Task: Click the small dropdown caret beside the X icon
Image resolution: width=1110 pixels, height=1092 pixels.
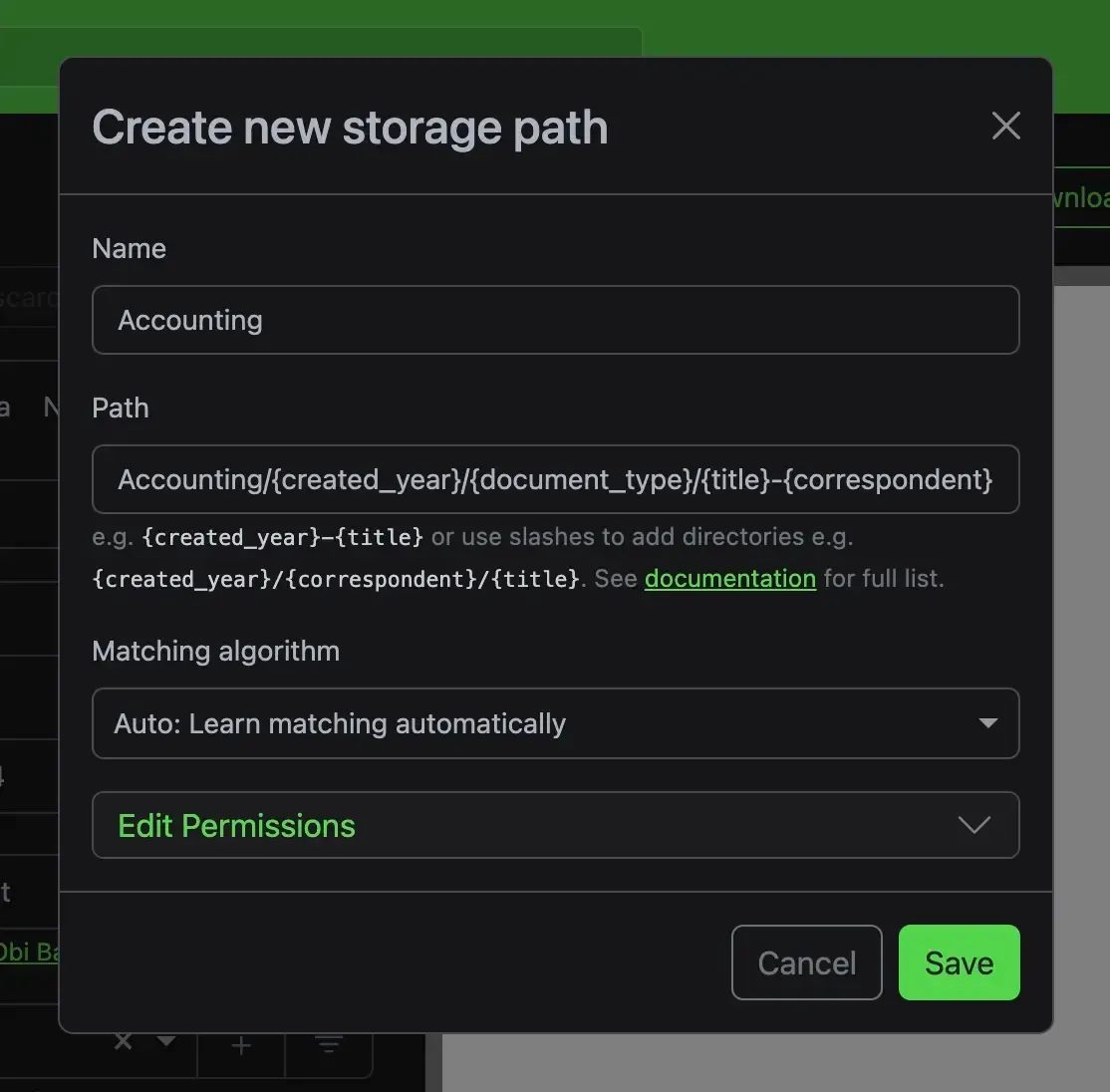Action: [x=166, y=1041]
